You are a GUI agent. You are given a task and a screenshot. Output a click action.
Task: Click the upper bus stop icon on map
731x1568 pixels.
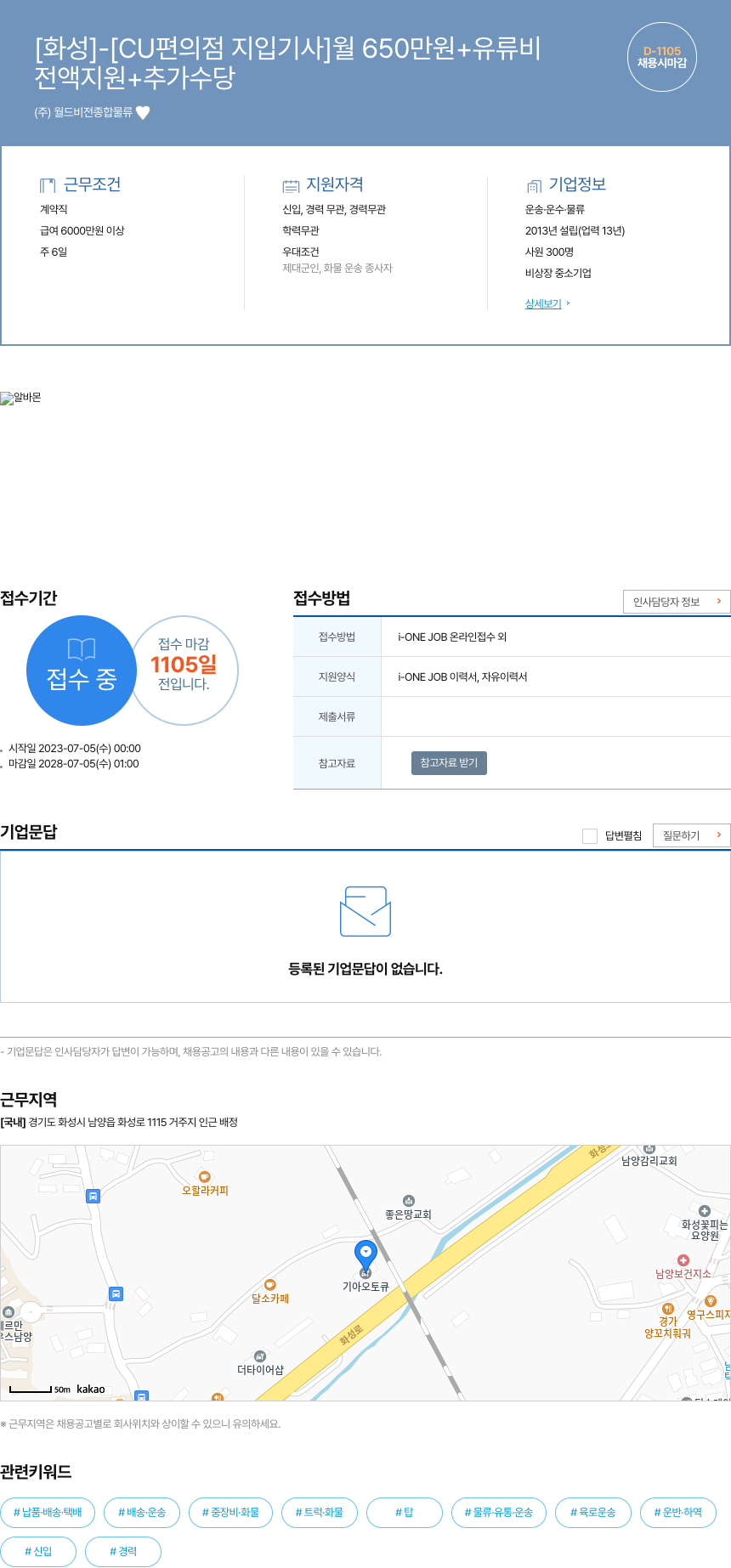pos(93,1196)
